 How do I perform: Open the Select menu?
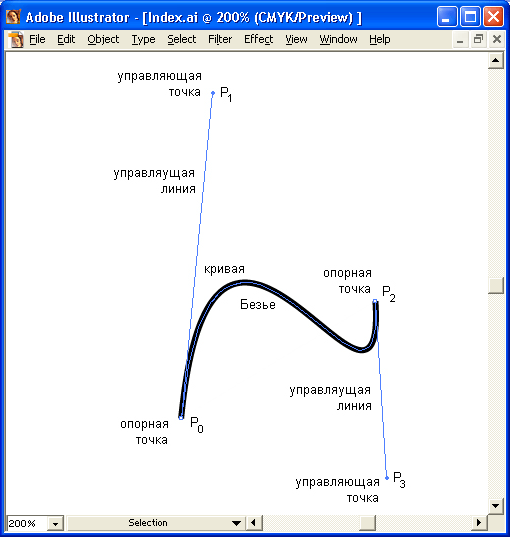[x=182, y=39]
